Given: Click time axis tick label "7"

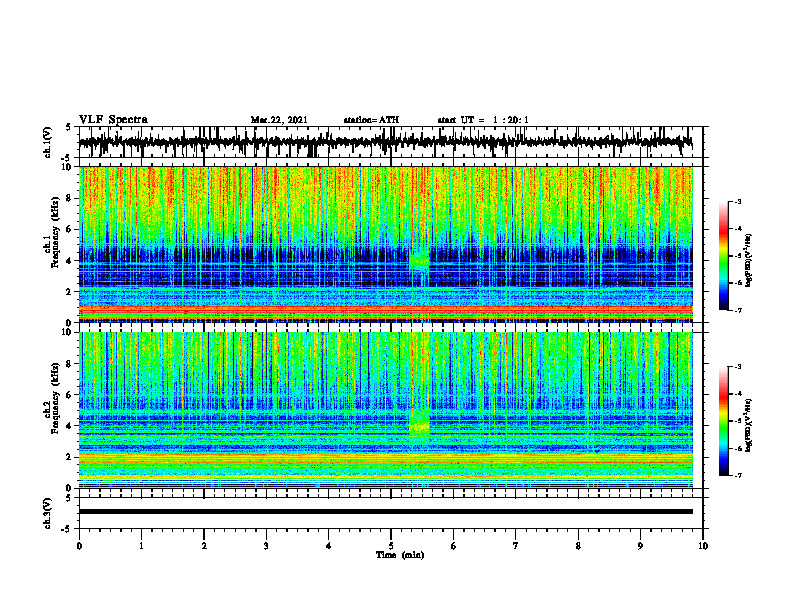Looking at the screenshot, I should click(516, 546).
